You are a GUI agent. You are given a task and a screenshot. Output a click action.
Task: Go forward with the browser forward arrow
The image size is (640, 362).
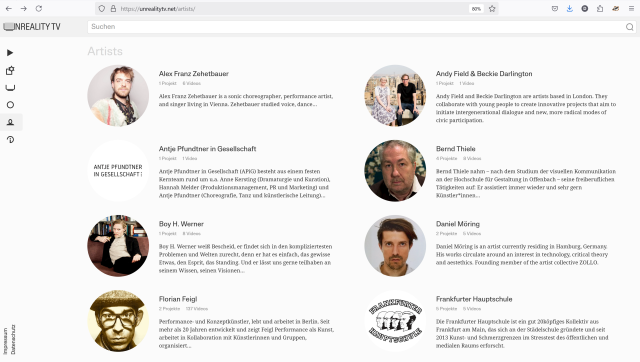(24, 9)
